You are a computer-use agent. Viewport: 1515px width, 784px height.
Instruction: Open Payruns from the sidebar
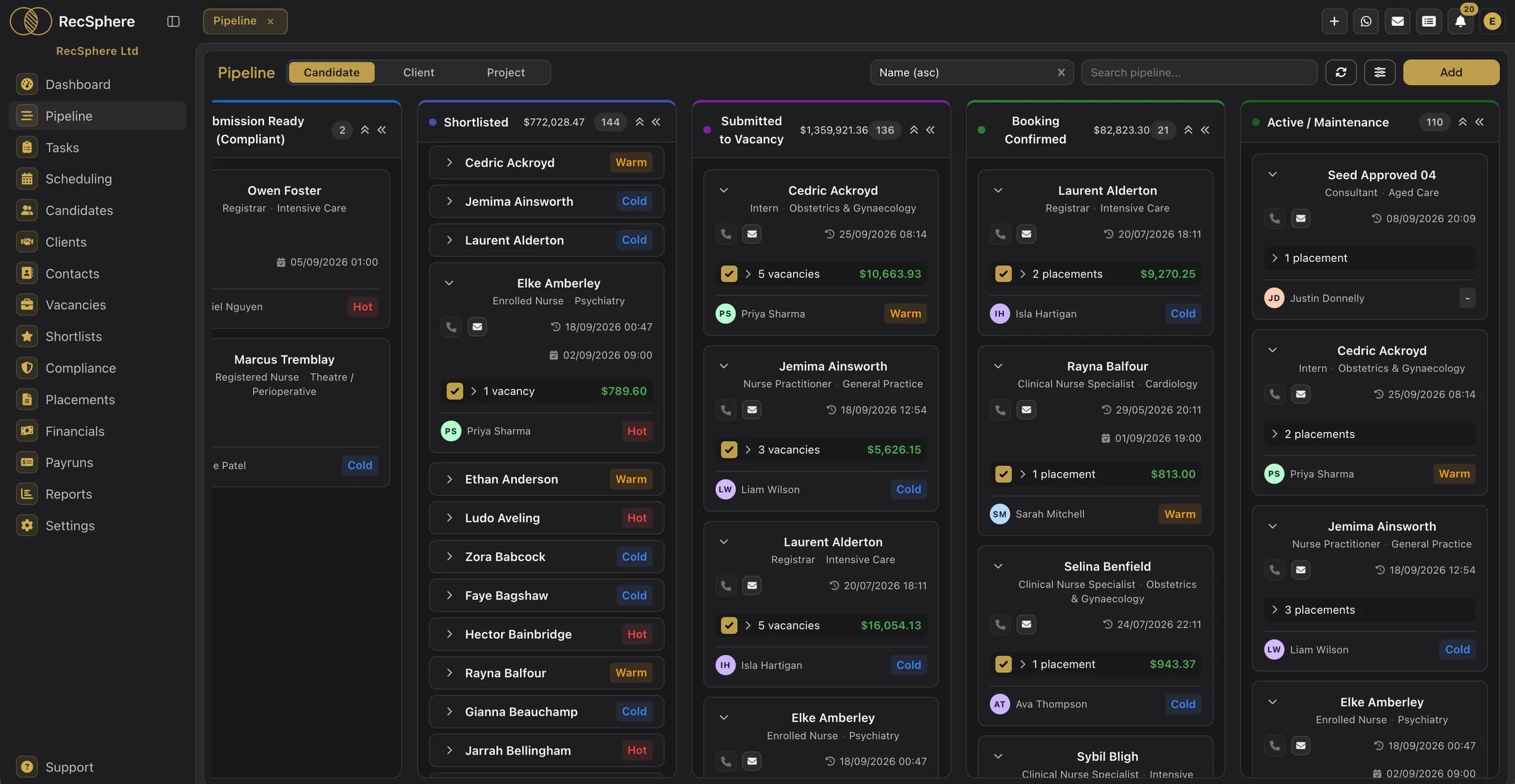coord(98,463)
